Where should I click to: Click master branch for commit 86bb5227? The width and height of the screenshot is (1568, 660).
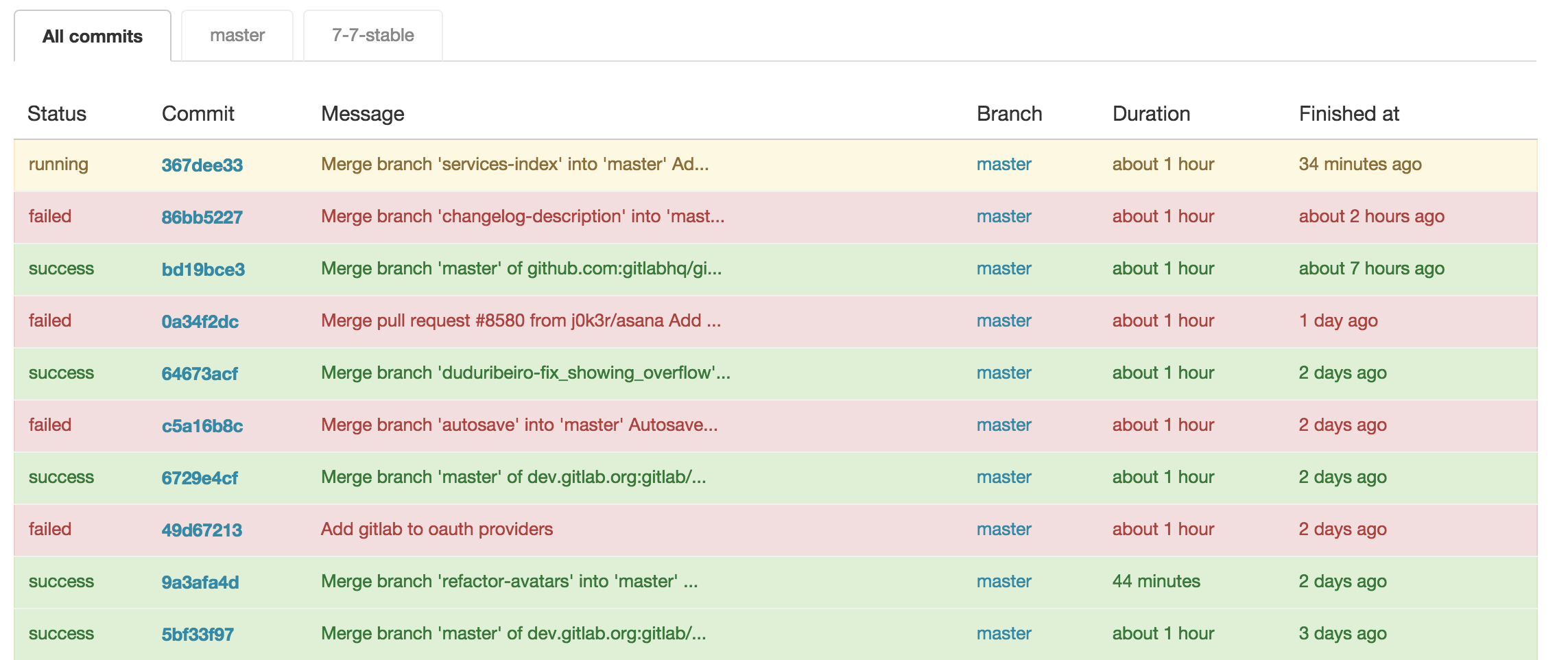[1004, 216]
